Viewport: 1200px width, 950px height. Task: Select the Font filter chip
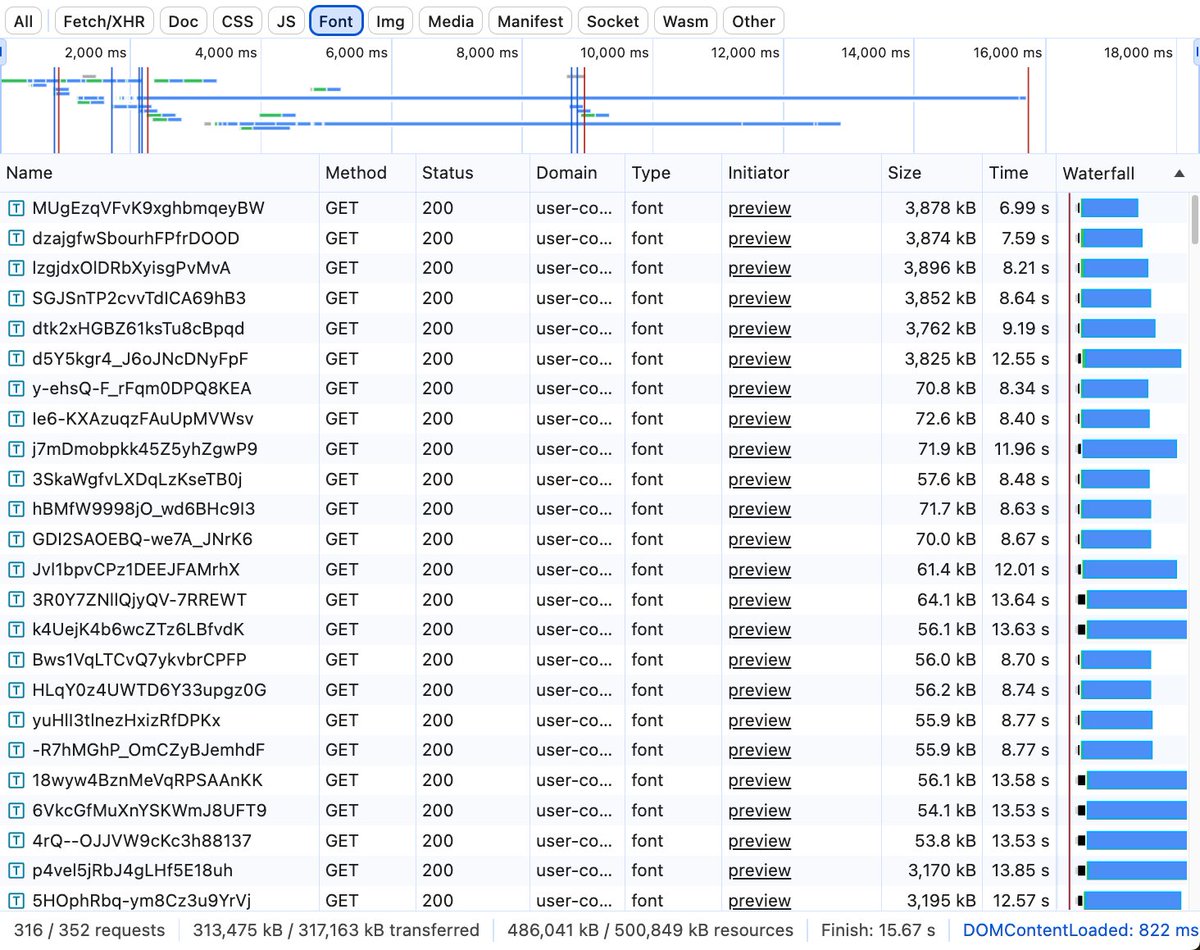(336, 21)
